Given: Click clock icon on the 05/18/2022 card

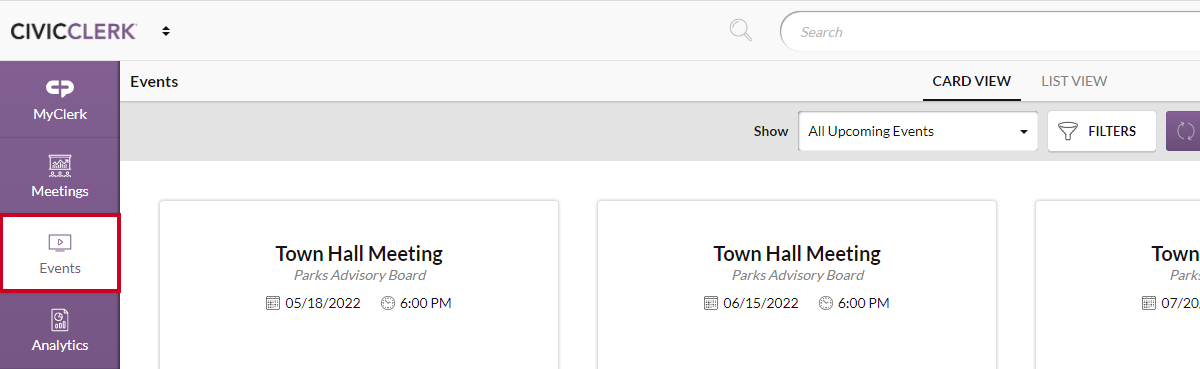Looking at the screenshot, I should pyautogui.click(x=388, y=303).
